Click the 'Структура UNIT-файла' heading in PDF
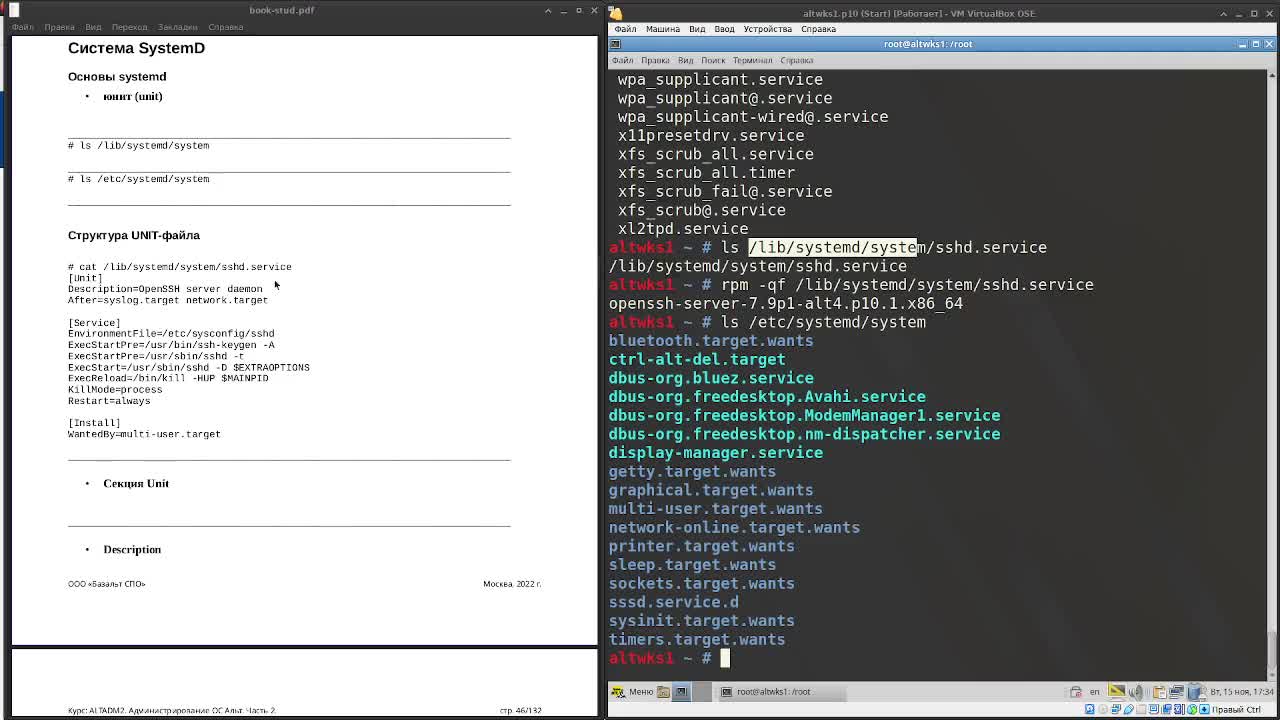Image resolution: width=1280 pixels, height=720 pixels. point(134,235)
